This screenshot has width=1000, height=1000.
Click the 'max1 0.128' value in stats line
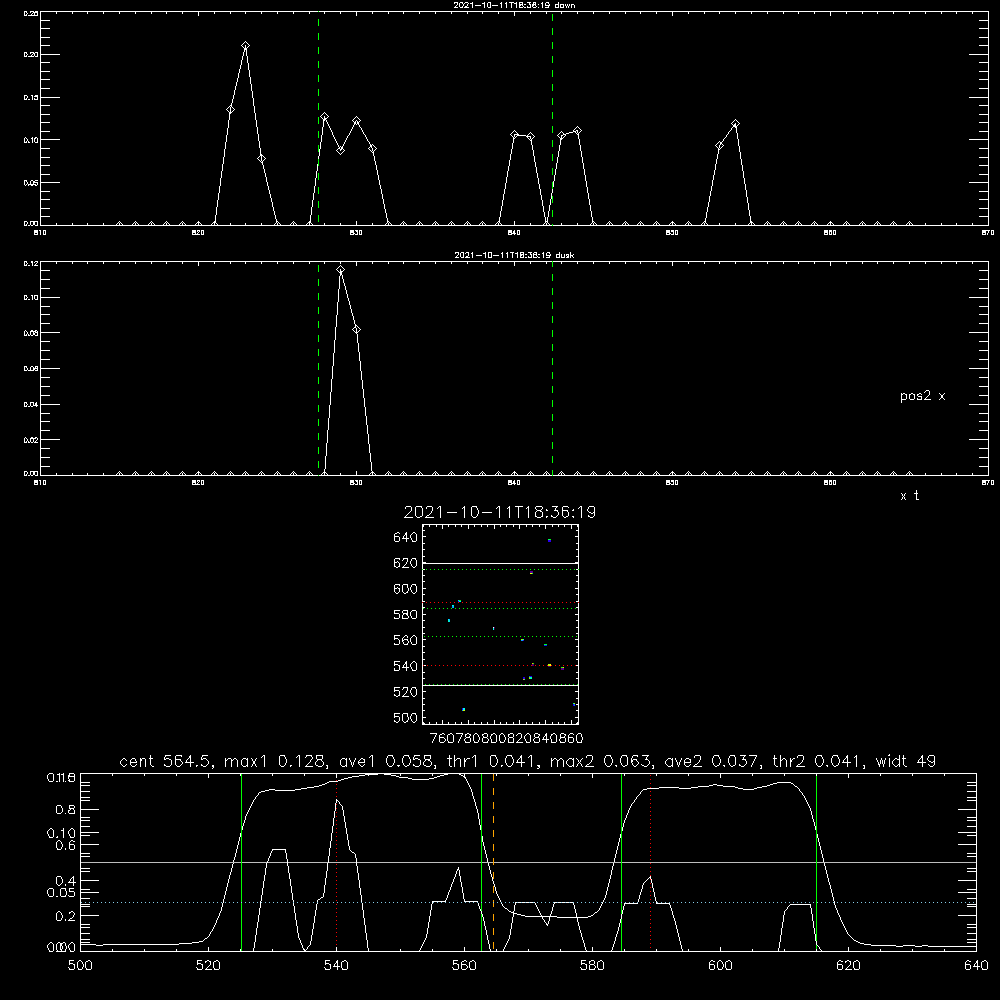272,761
